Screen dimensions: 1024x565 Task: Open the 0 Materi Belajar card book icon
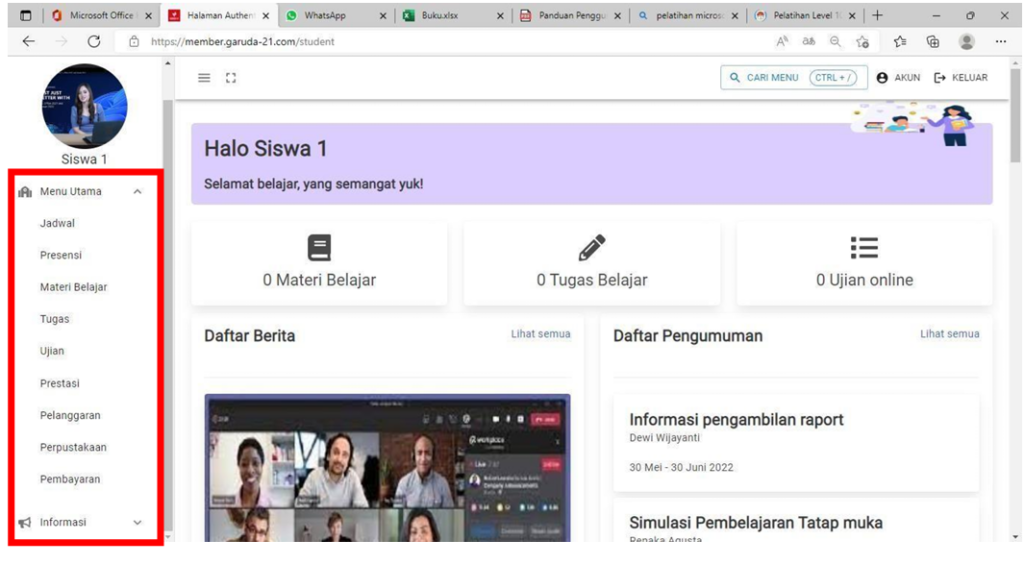319,248
